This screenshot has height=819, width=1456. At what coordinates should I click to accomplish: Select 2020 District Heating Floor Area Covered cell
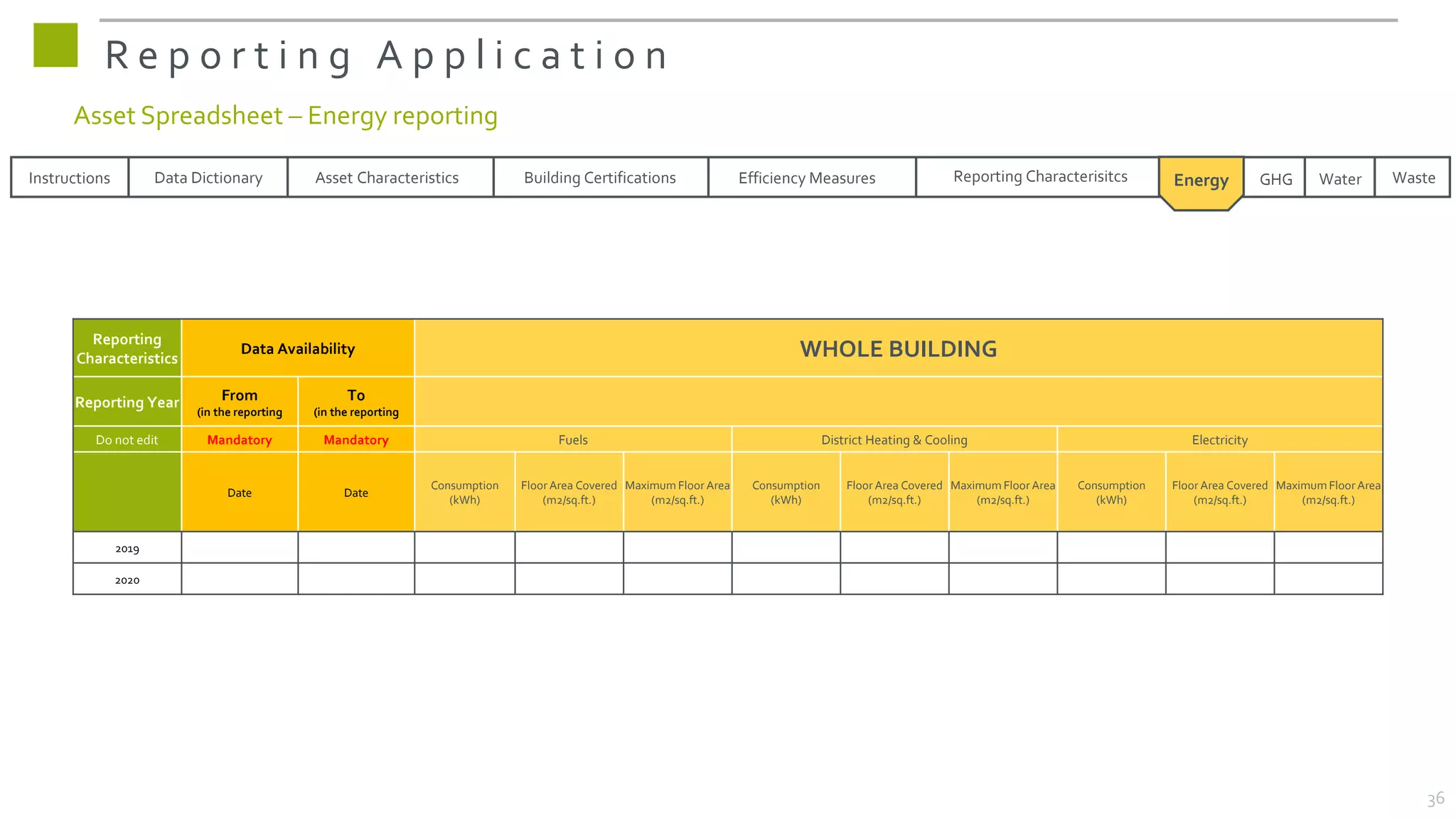click(x=894, y=579)
